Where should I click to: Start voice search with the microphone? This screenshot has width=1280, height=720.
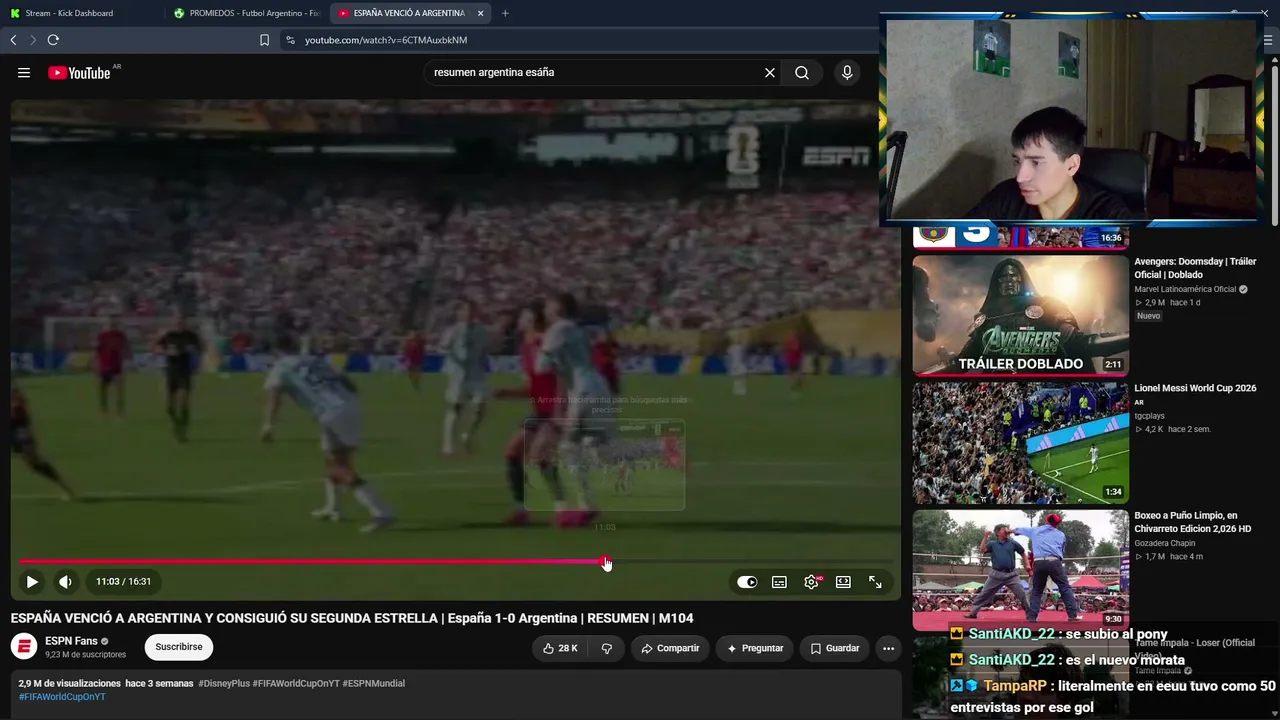tap(847, 72)
